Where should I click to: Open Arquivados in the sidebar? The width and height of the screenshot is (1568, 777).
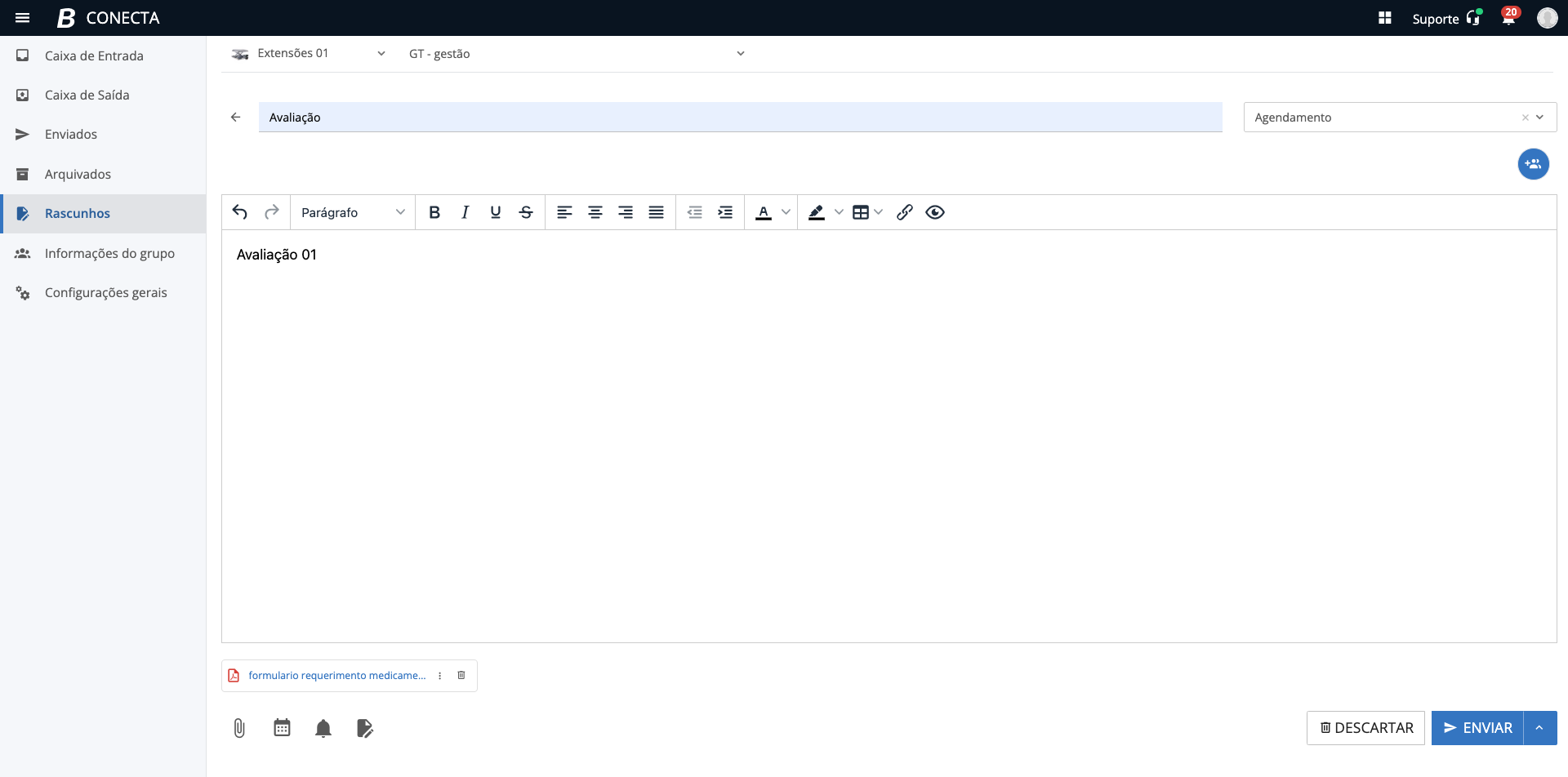pos(78,174)
